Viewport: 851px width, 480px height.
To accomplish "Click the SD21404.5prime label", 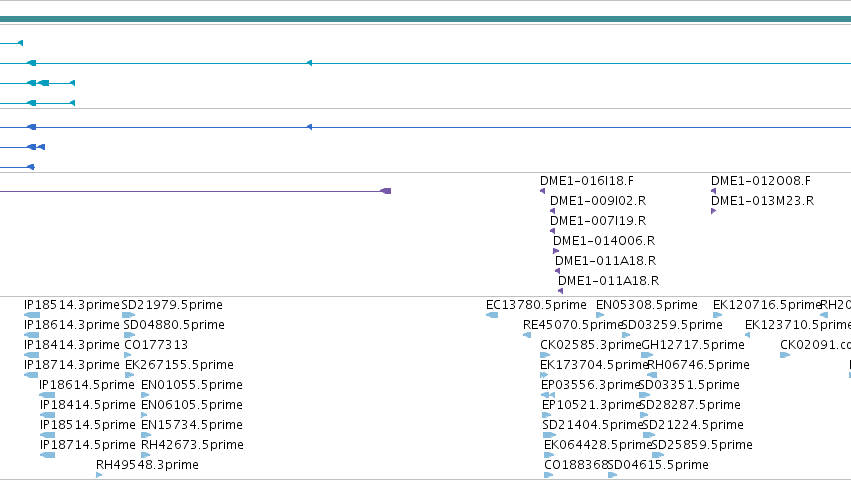I will point(593,425).
